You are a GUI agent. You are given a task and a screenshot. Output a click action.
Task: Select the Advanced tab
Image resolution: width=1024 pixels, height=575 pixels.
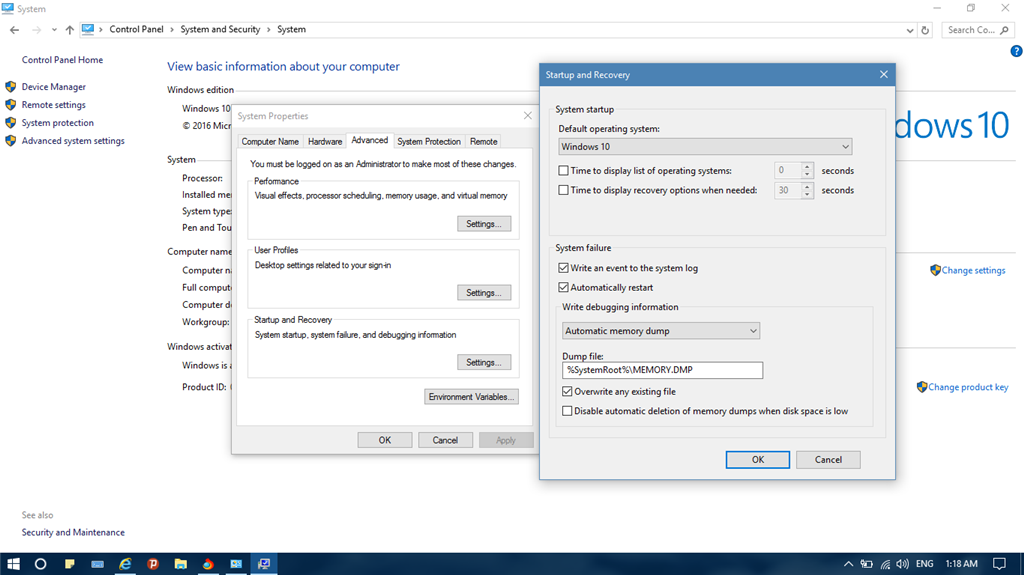tap(370, 140)
